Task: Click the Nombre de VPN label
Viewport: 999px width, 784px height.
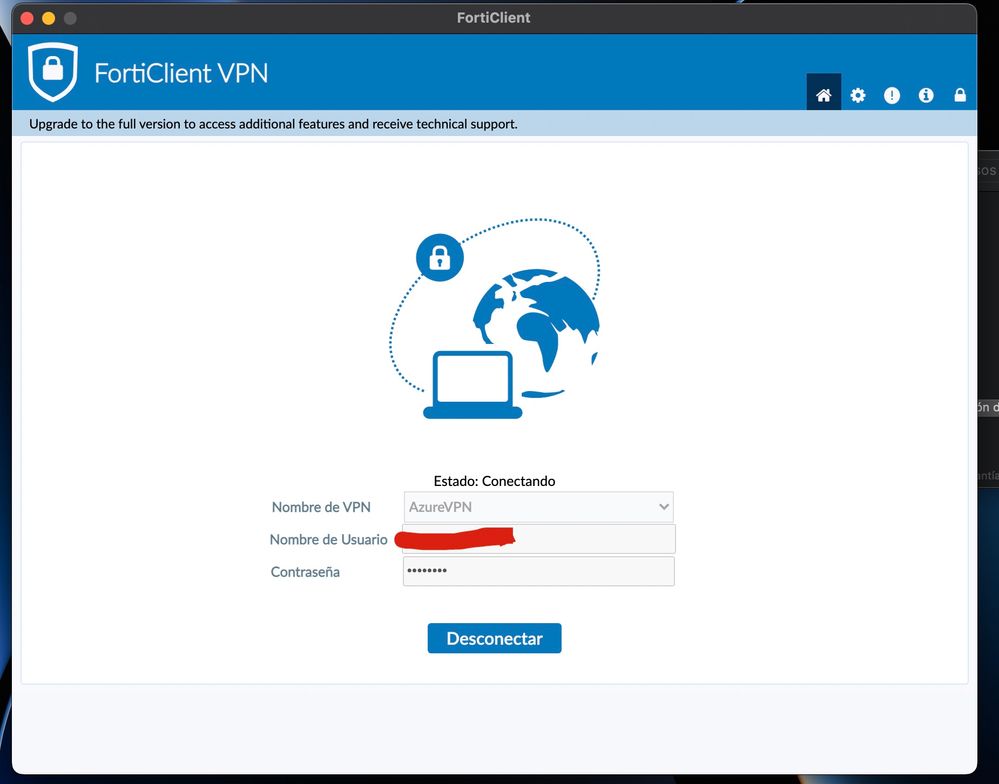Action: point(321,507)
